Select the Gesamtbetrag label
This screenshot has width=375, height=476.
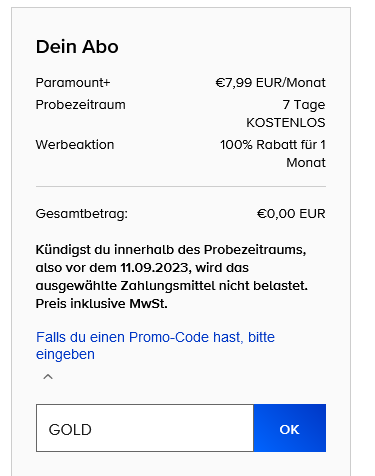pos(82,214)
